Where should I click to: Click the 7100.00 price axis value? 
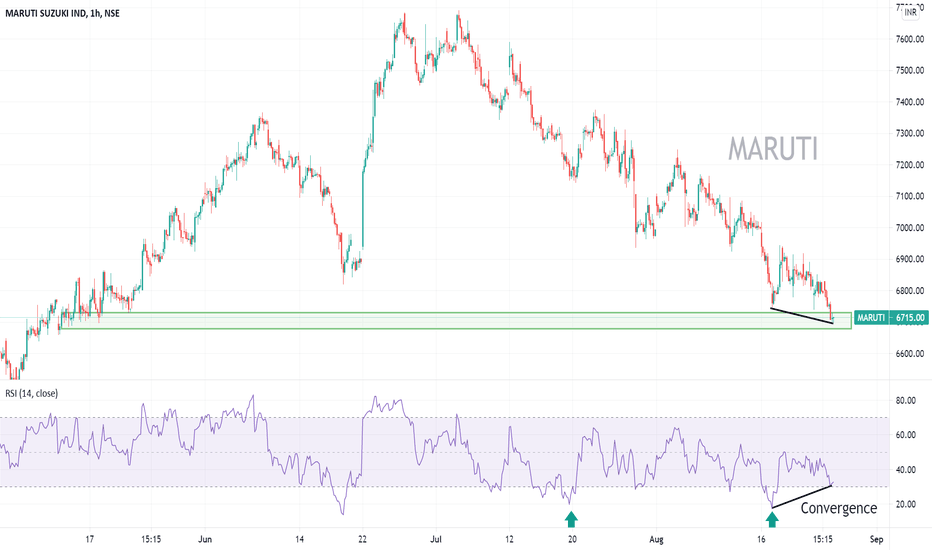909,196
